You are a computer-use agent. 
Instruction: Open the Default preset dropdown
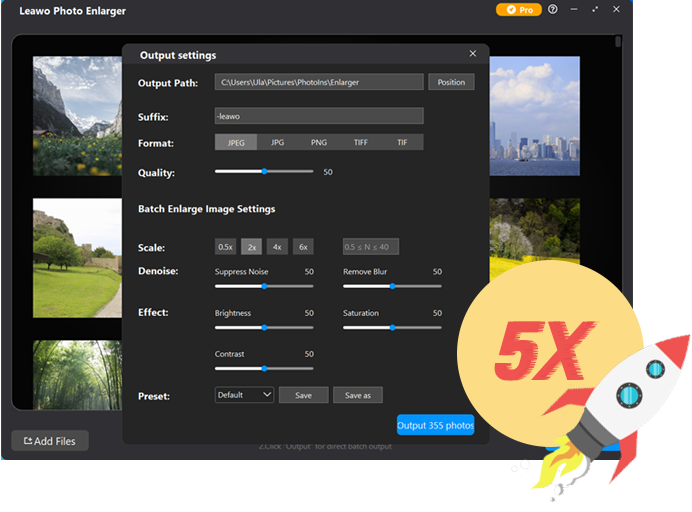coord(244,395)
